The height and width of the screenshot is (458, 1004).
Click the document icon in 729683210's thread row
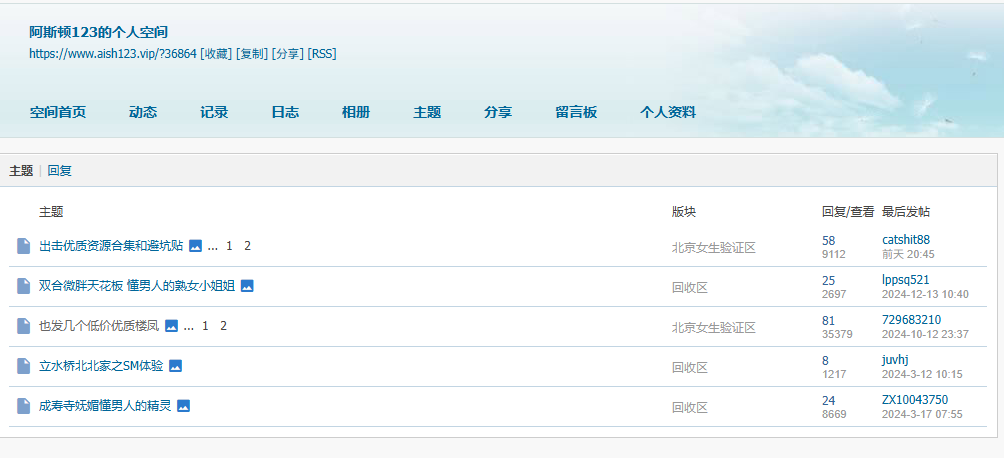pos(24,326)
